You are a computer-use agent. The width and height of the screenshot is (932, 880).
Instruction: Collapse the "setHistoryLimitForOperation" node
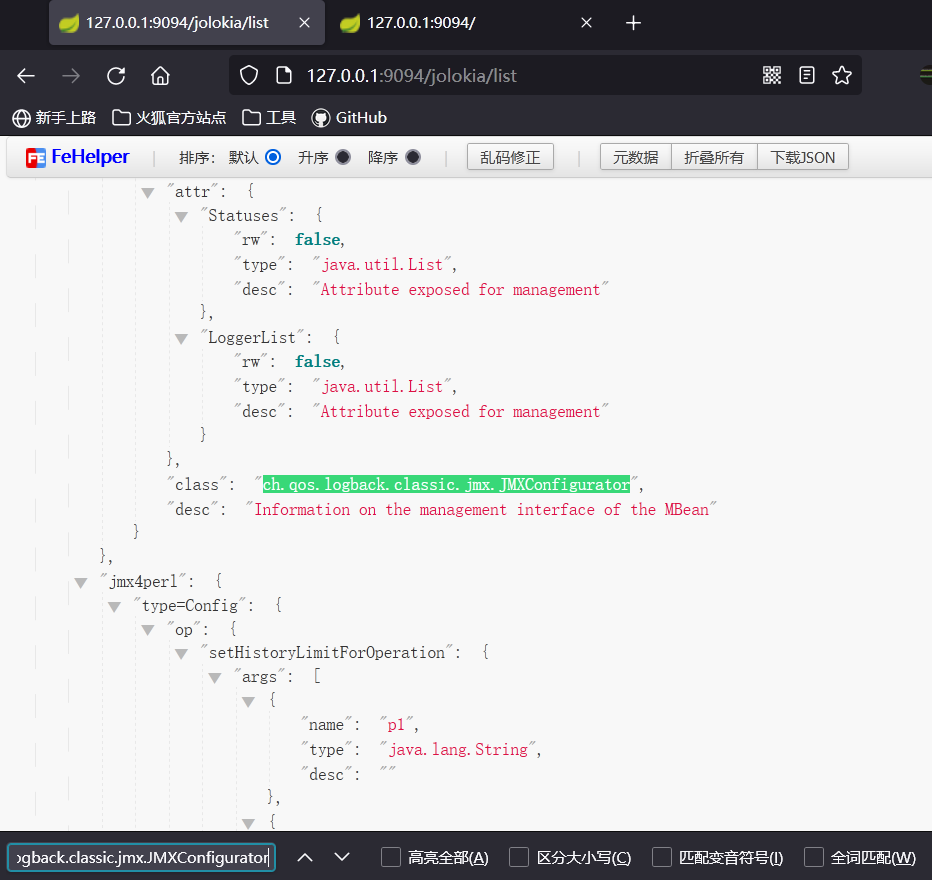point(181,654)
